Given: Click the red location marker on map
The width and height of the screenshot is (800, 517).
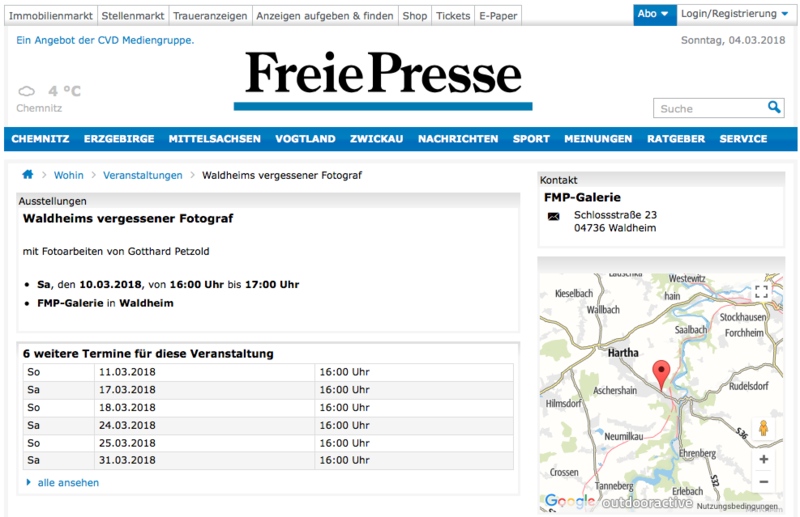Looking at the screenshot, I should click(x=660, y=374).
